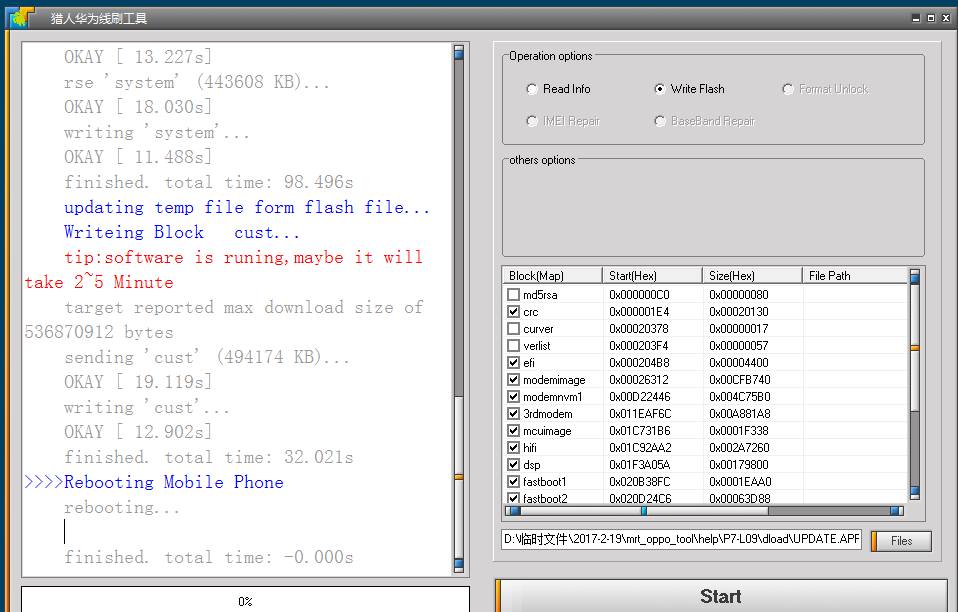The image size is (958, 612).
Task: Click the log panel scroll-up arrow
Action: [459, 53]
